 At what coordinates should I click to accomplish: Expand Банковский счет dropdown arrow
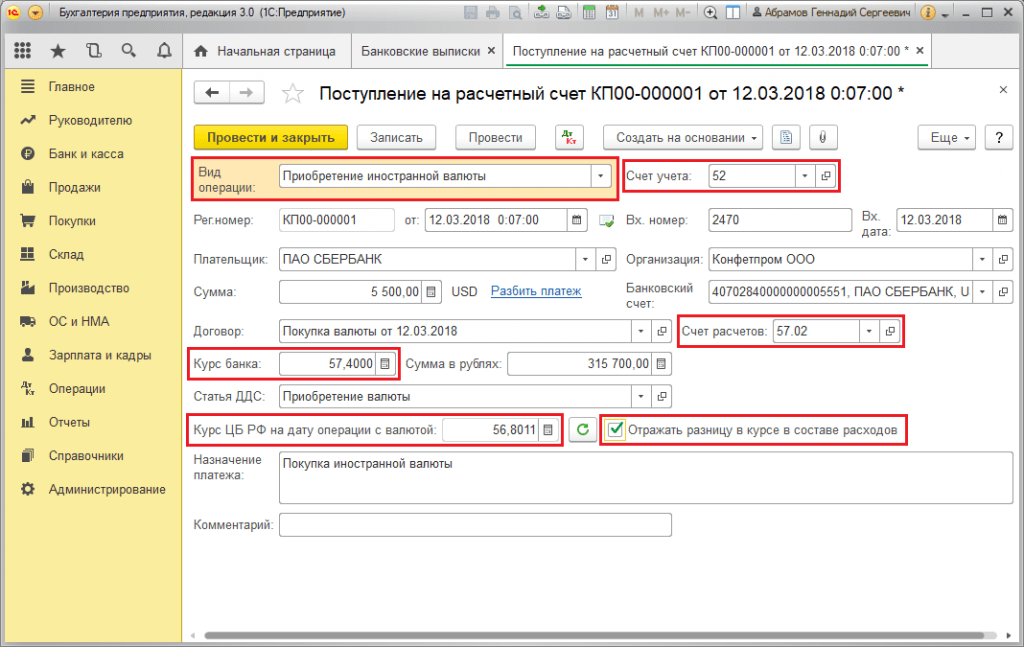point(982,292)
